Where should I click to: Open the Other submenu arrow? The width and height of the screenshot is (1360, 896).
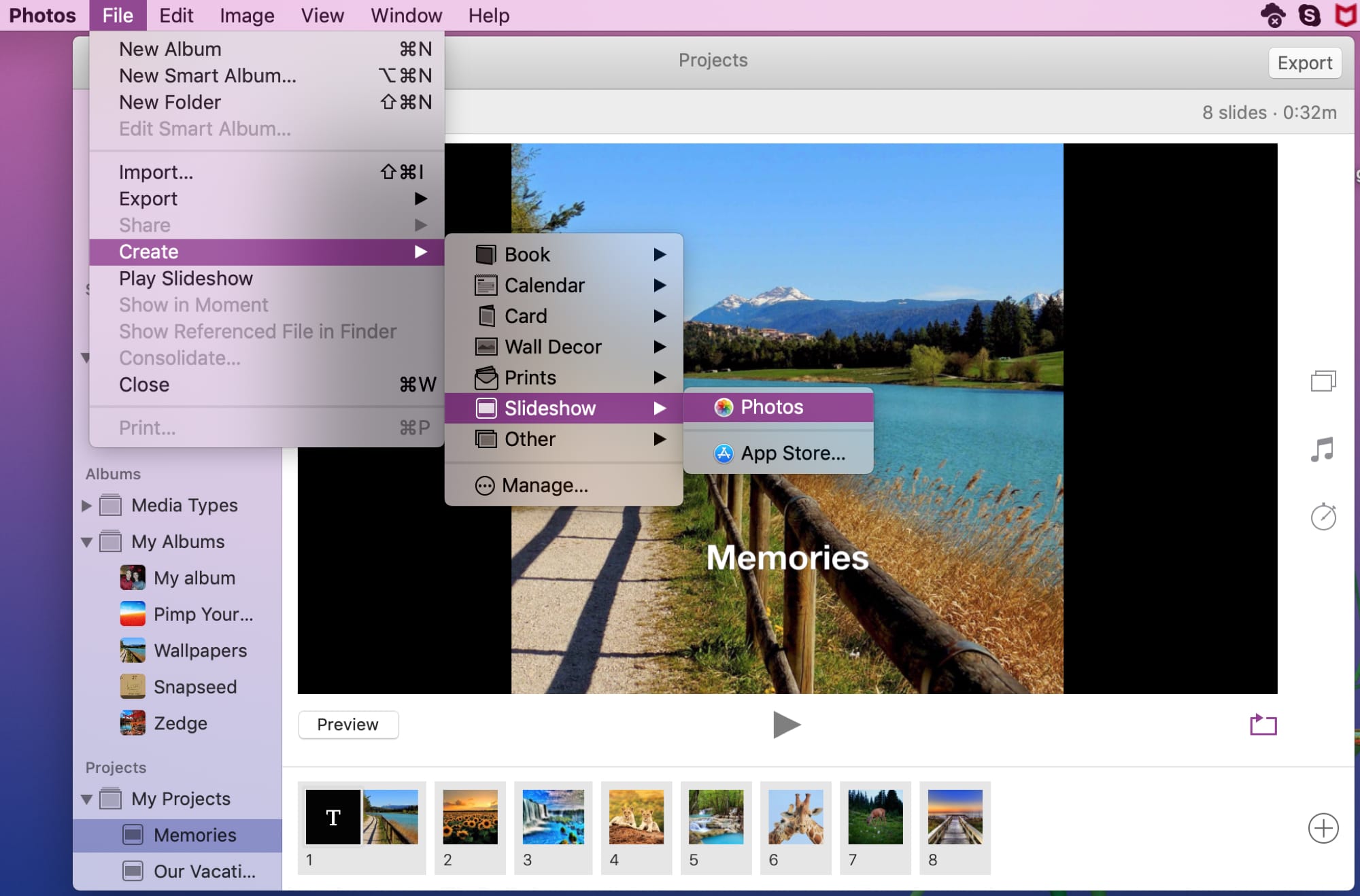point(660,439)
